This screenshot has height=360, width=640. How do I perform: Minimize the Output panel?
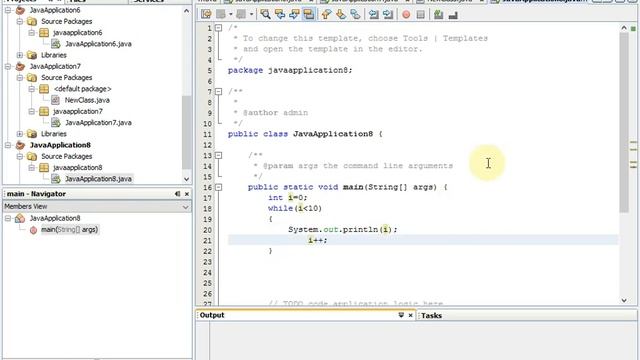click(401, 315)
